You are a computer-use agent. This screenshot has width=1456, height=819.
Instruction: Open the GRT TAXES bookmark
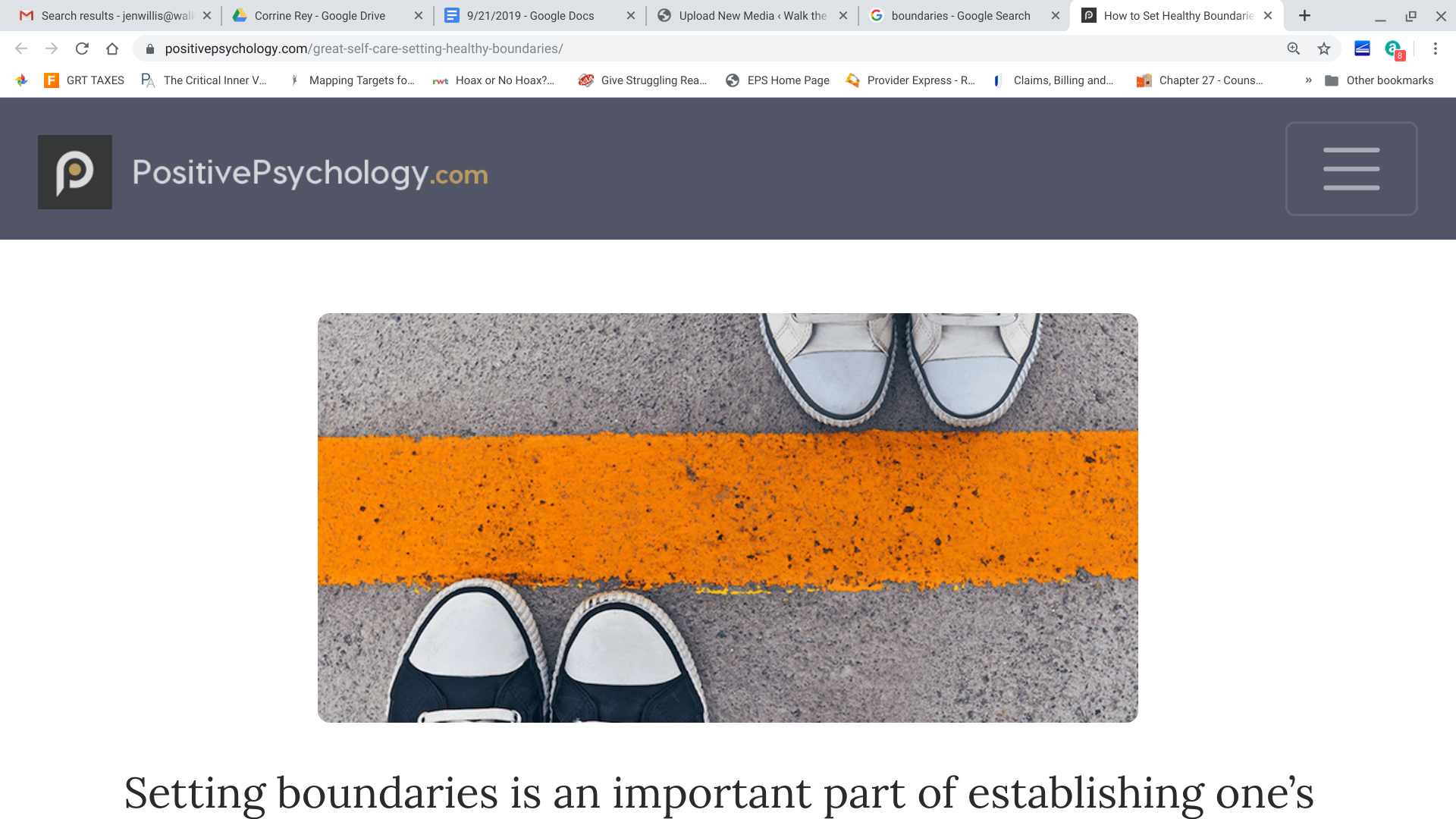coord(84,80)
